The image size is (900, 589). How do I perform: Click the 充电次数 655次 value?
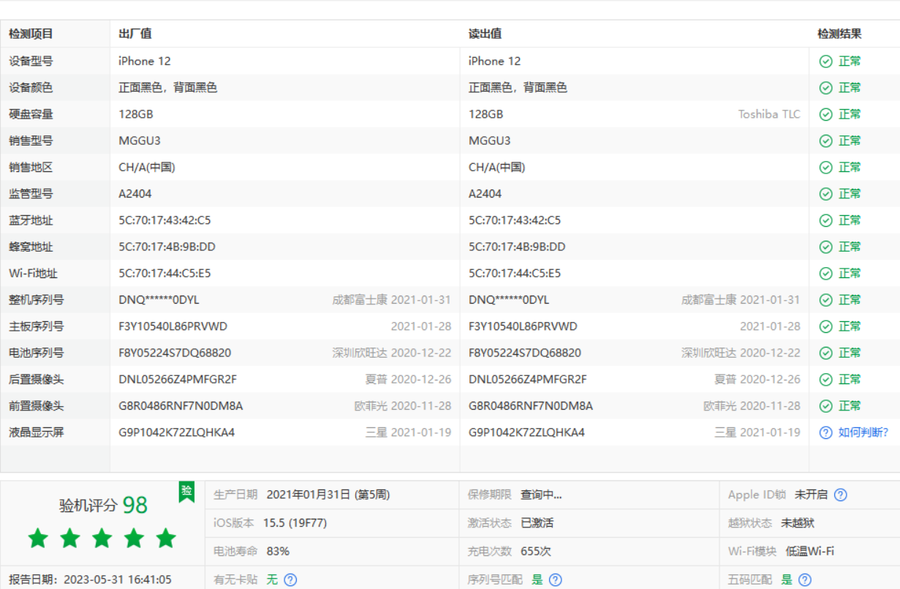(x=535, y=551)
